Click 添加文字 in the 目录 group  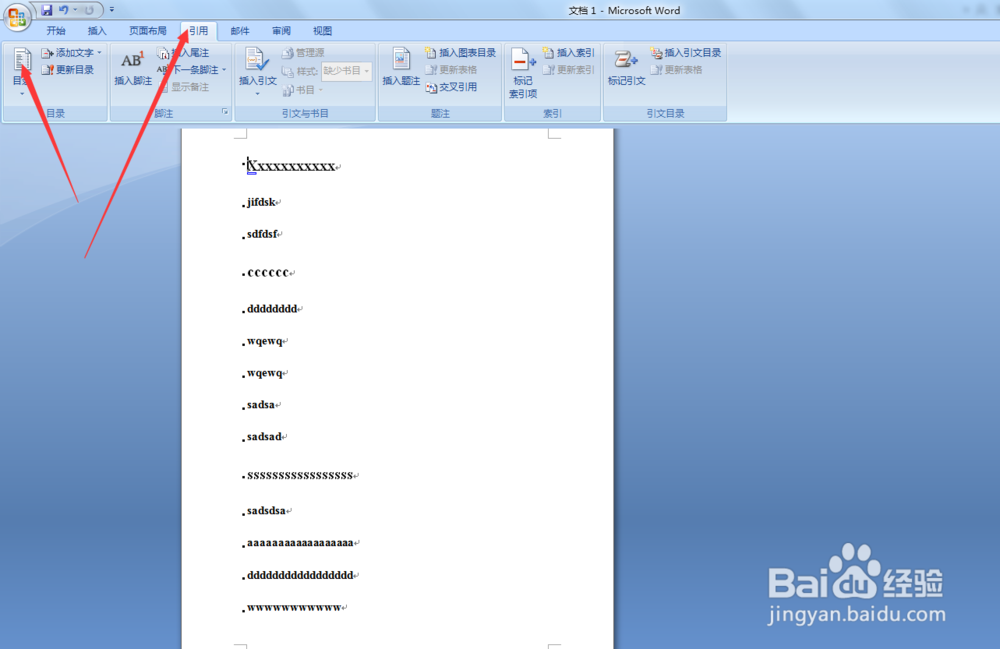[x=68, y=53]
